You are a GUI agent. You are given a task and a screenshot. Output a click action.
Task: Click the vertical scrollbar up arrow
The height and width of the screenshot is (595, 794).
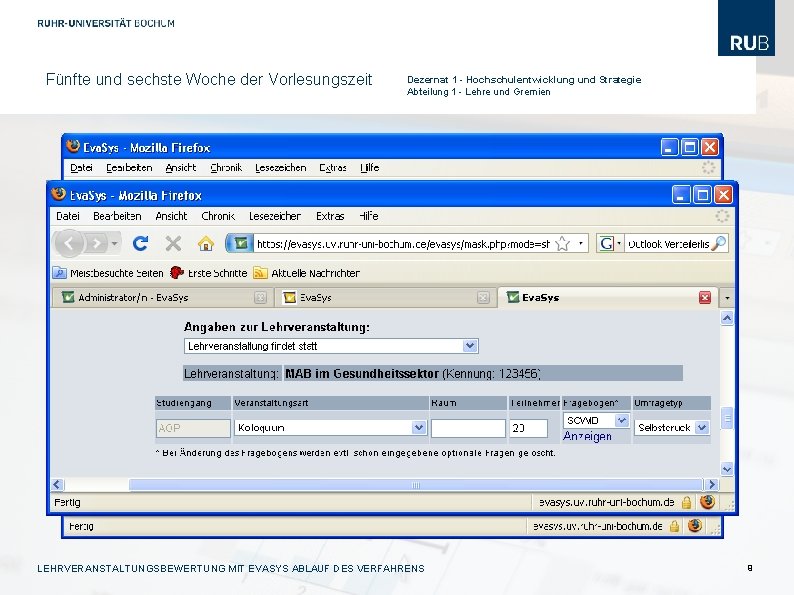click(727, 318)
